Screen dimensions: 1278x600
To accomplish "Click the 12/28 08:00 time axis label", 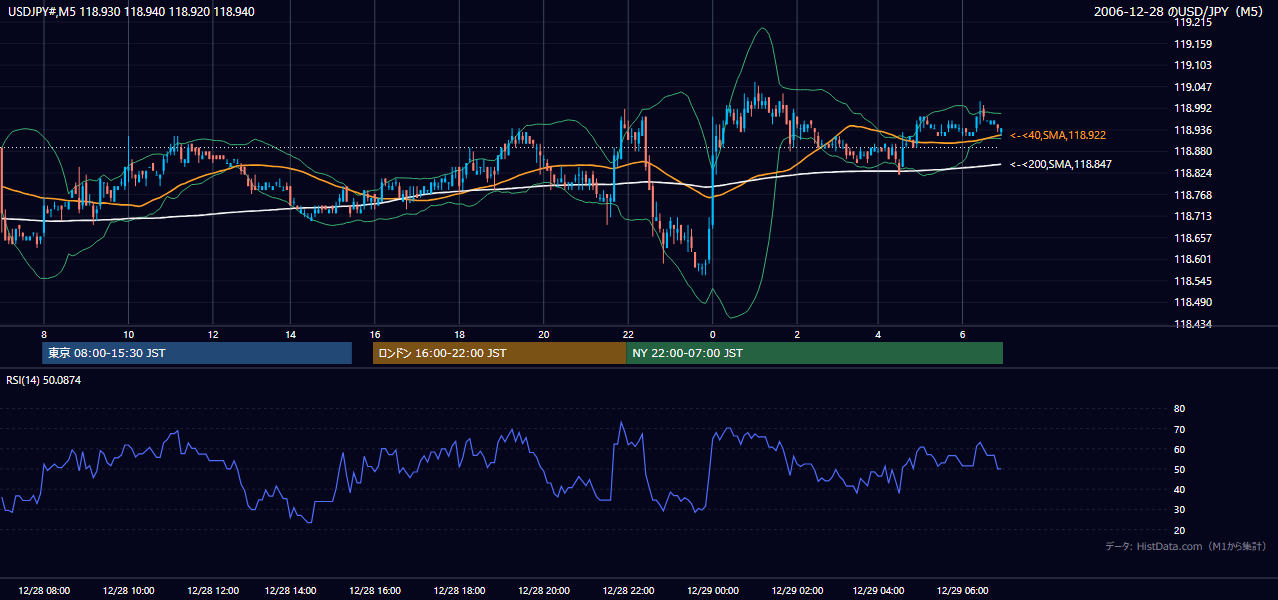I will pyautogui.click(x=44, y=591).
